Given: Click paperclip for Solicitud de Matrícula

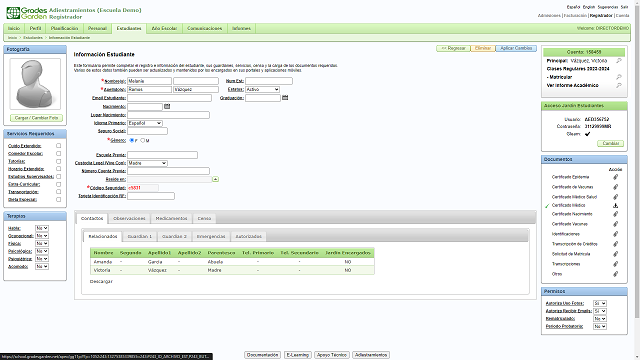Looking at the screenshot, I should (615, 254).
